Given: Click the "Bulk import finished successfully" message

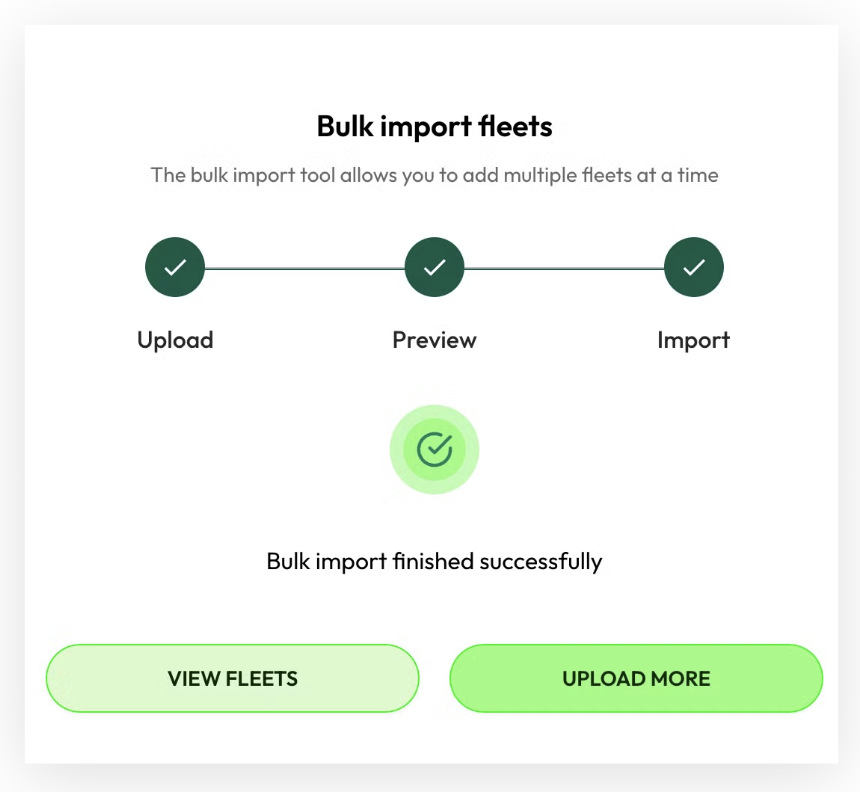Looking at the screenshot, I should click(x=434, y=561).
